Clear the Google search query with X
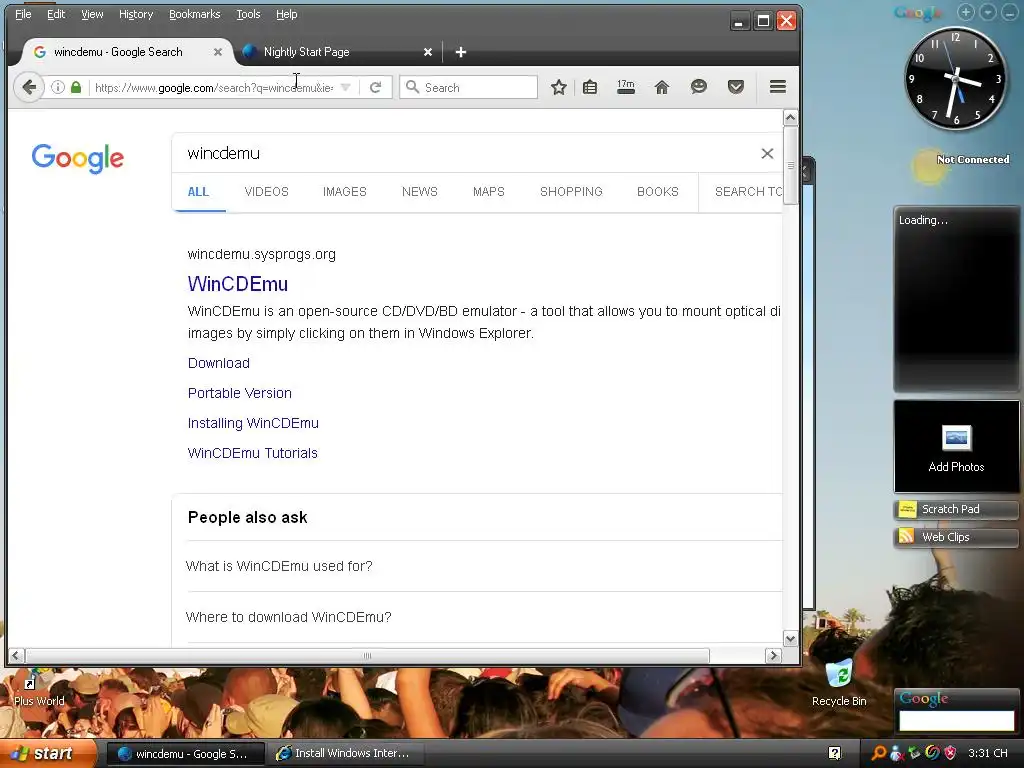The image size is (1024, 768). 767,153
